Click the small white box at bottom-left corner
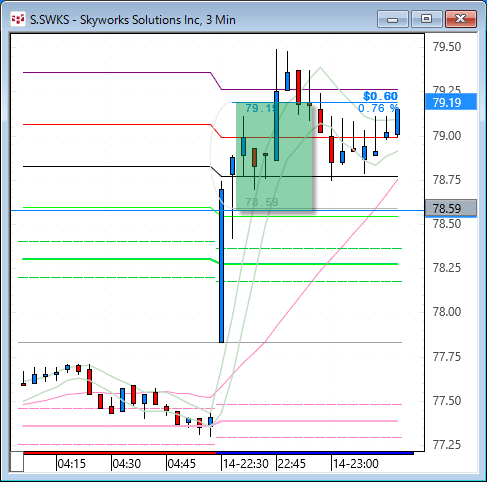 17,462
